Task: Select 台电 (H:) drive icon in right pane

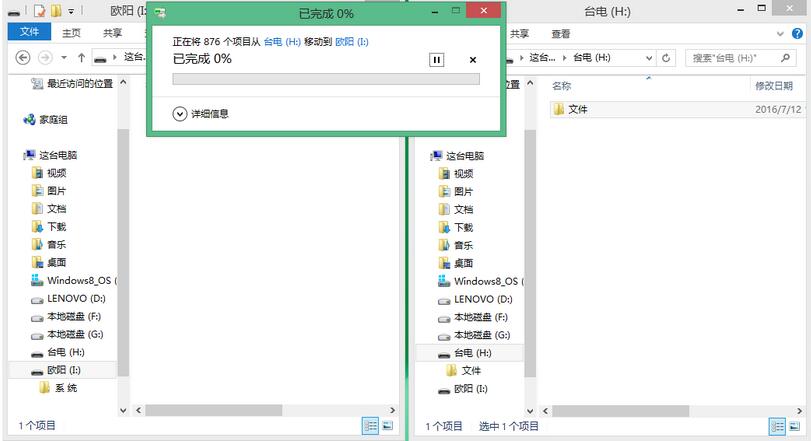Action: tap(444, 355)
